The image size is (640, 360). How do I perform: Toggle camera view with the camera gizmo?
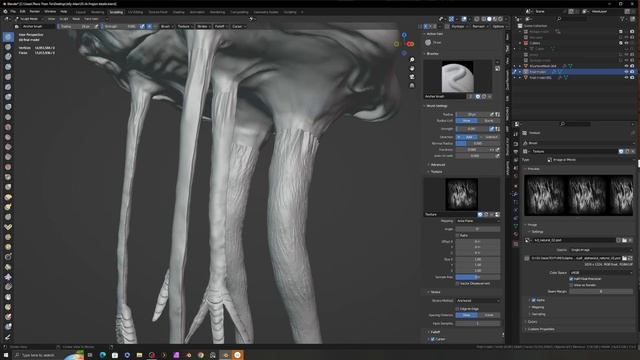412,77
